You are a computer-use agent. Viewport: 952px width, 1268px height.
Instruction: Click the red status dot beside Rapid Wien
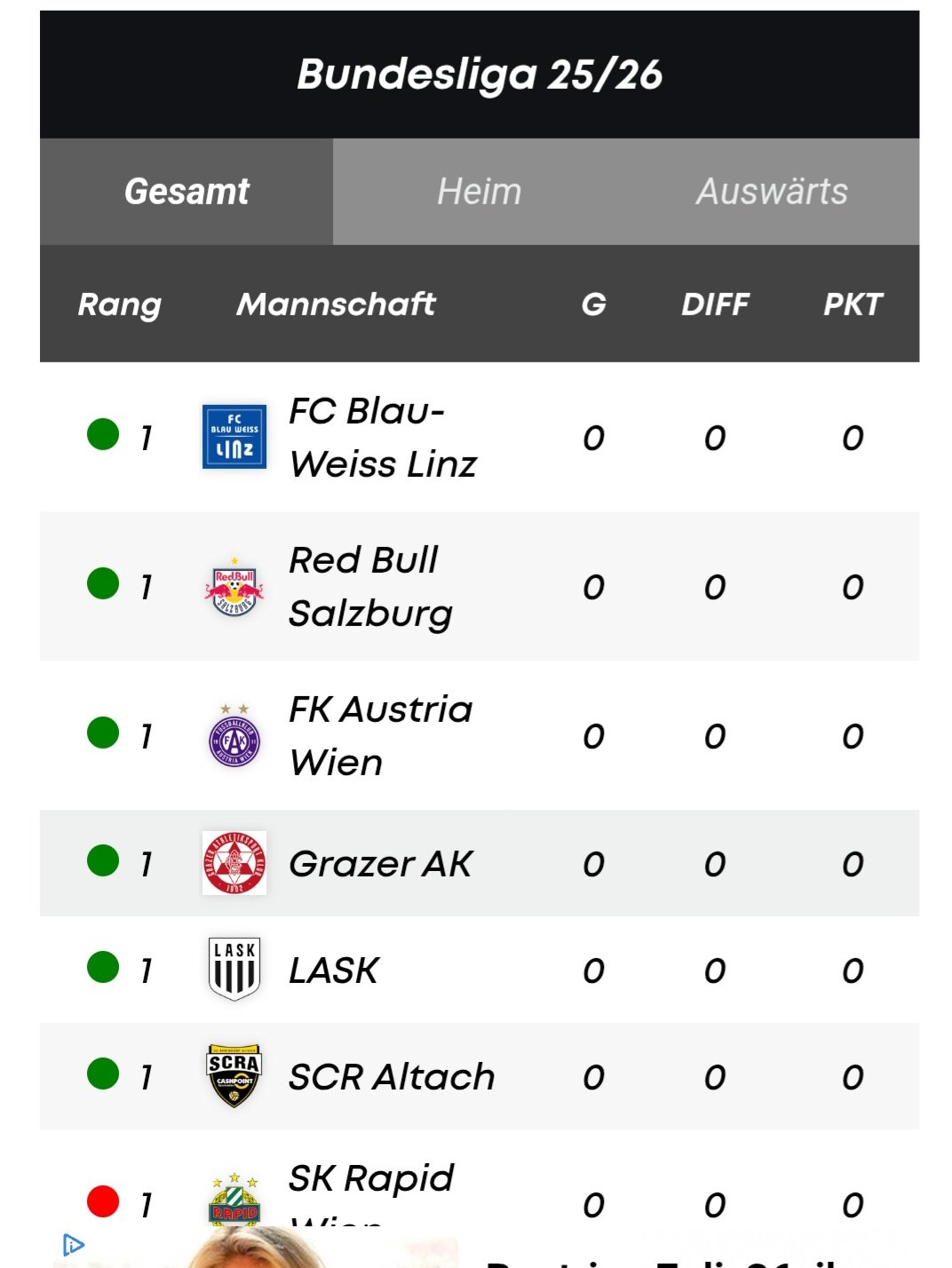coord(103,1201)
